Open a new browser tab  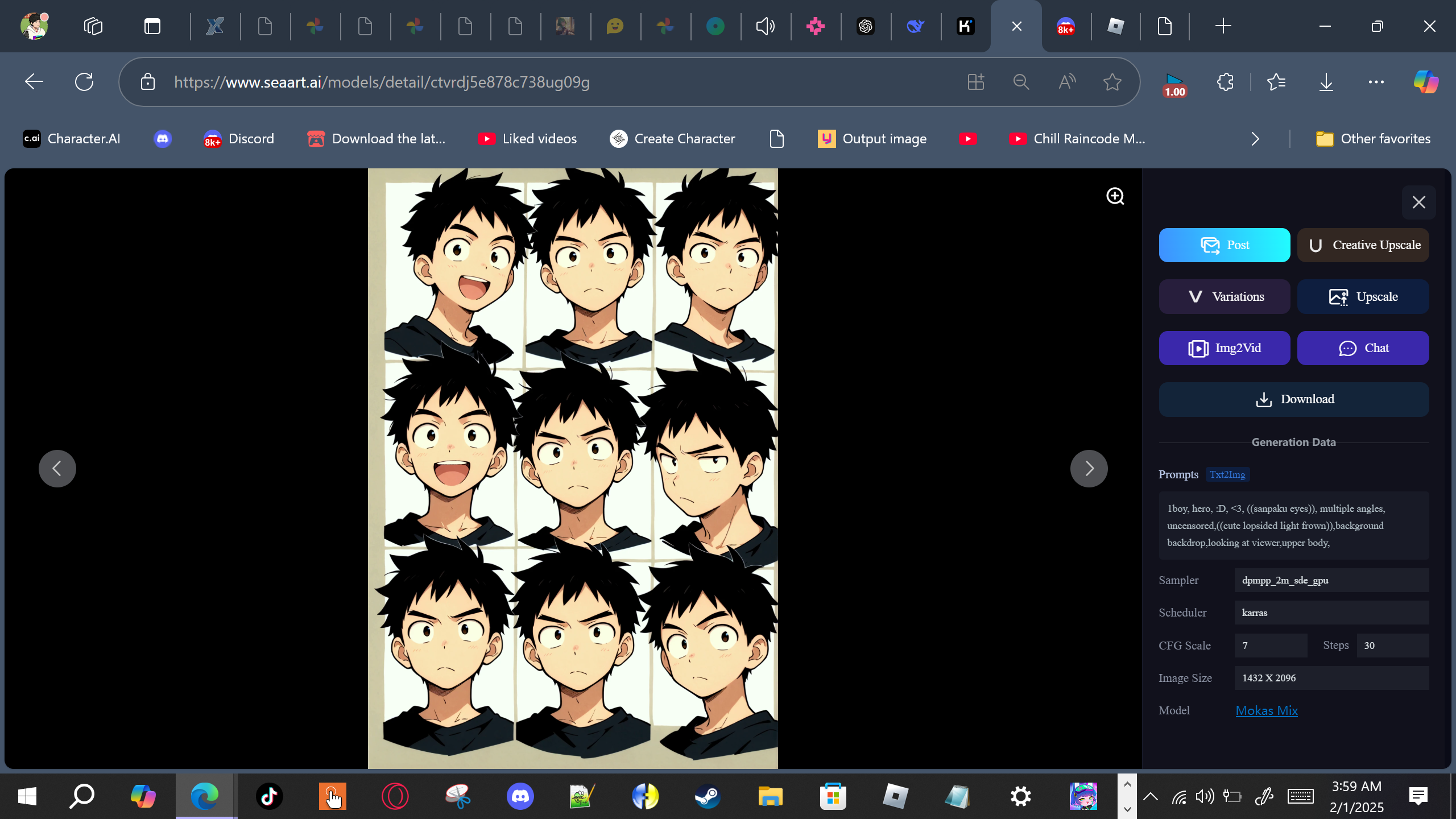[x=1223, y=26]
